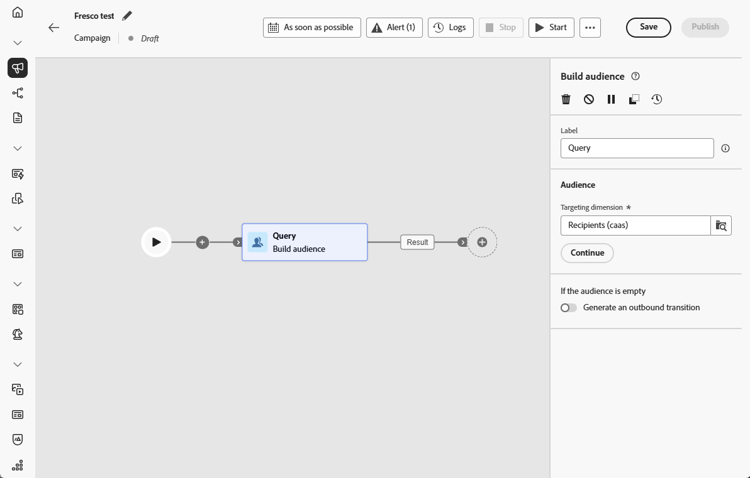Open the Logs view

click(450, 28)
